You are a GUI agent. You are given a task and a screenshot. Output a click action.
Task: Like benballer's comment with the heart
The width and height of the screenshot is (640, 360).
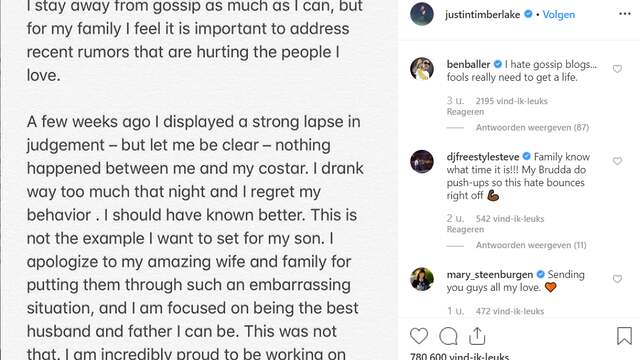point(617,69)
